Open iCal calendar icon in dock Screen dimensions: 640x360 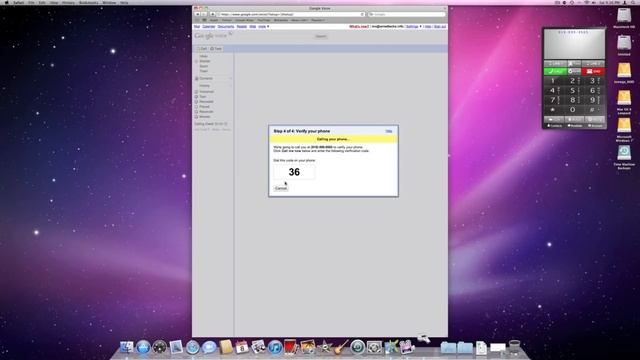[x=242, y=347]
